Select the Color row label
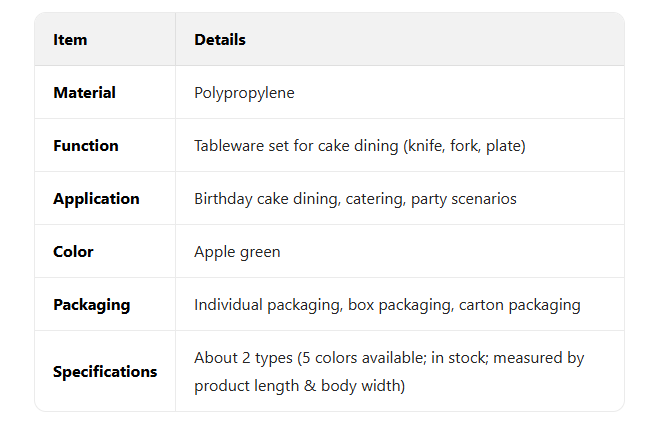 73,252
